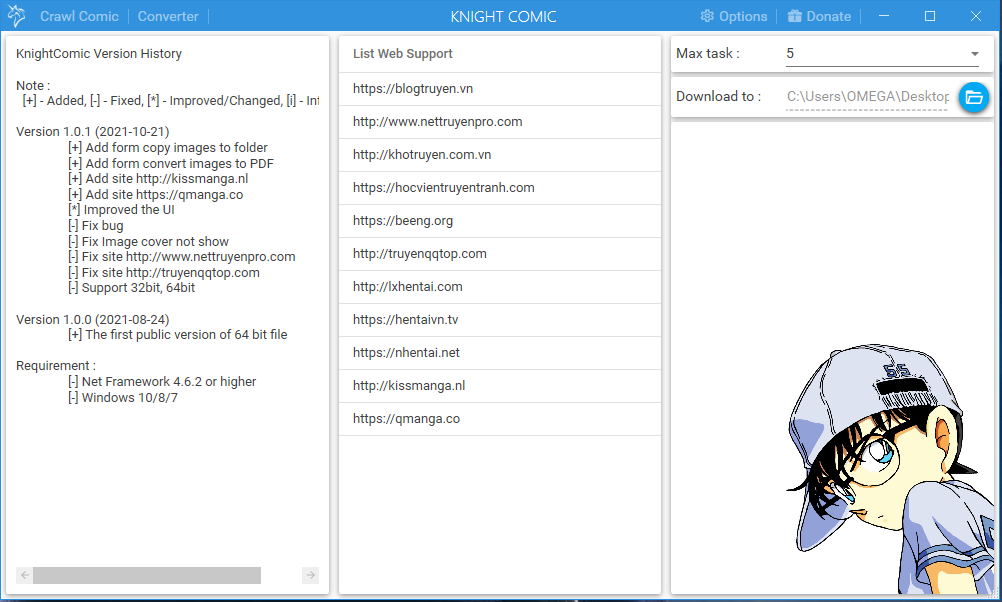Click the 'Fix site http://www.nettruyenpro.com' changelog line
This screenshot has height=602, width=1002.
click(x=182, y=257)
